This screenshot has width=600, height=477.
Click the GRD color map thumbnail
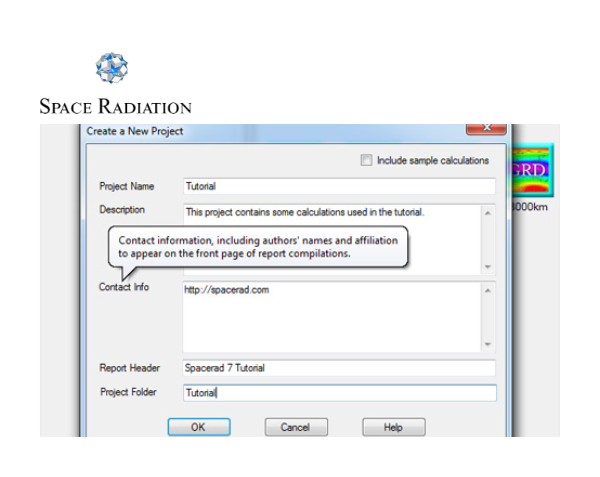pyautogui.click(x=531, y=170)
